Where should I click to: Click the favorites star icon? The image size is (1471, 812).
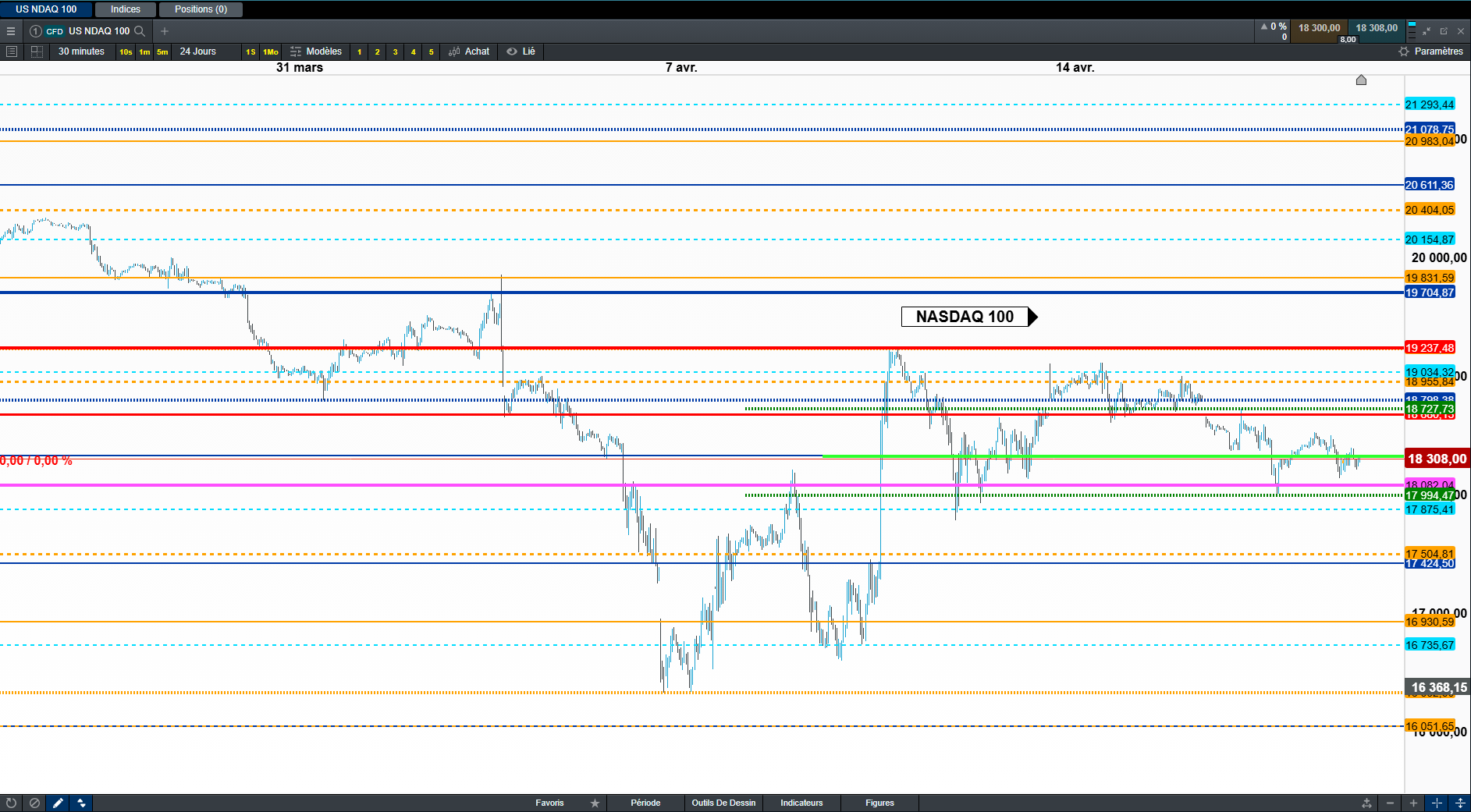point(595,803)
